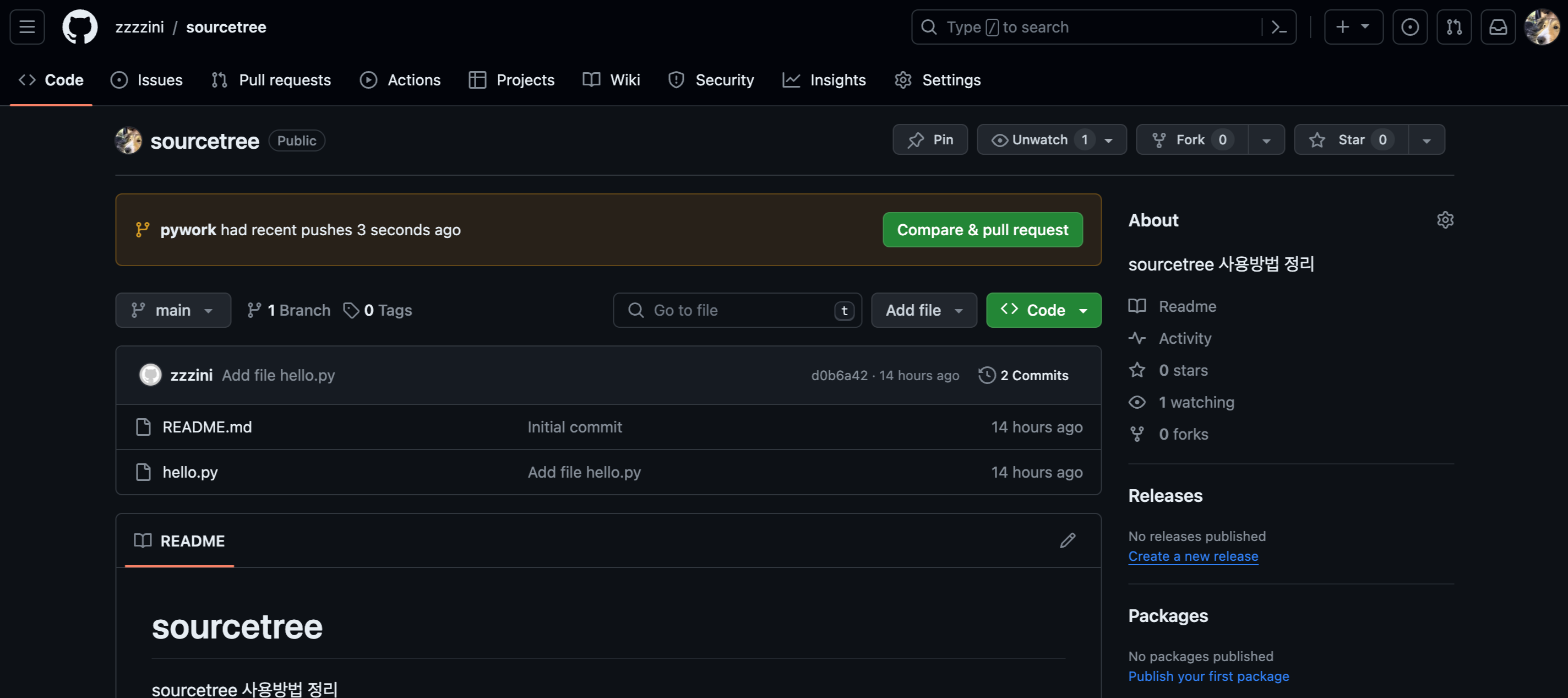Fork the sourcetree repository
Screen dimensions: 1568x698
click(1192, 139)
